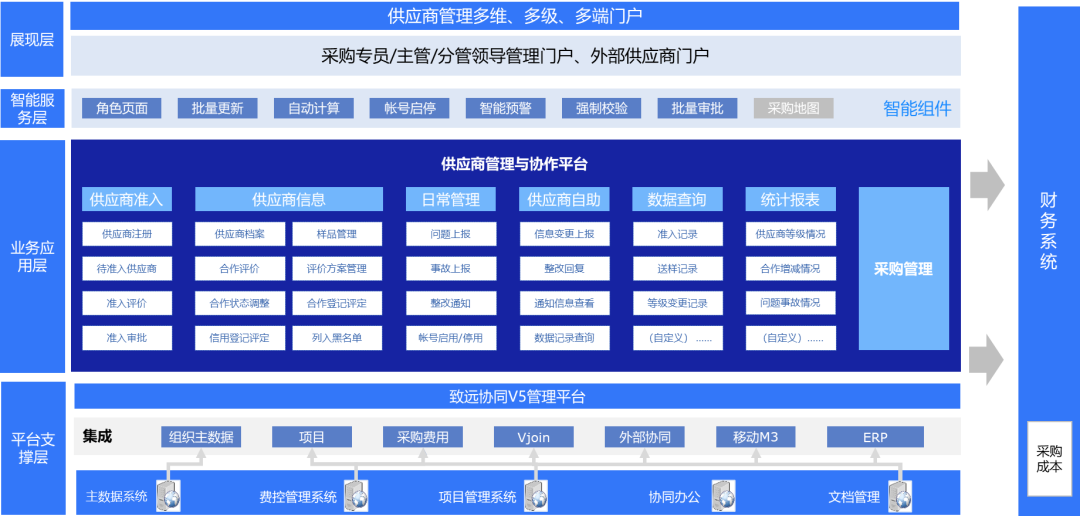The image size is (1080, 516).
Task: Select the Vjoin integration box
Action: [534, 437]
